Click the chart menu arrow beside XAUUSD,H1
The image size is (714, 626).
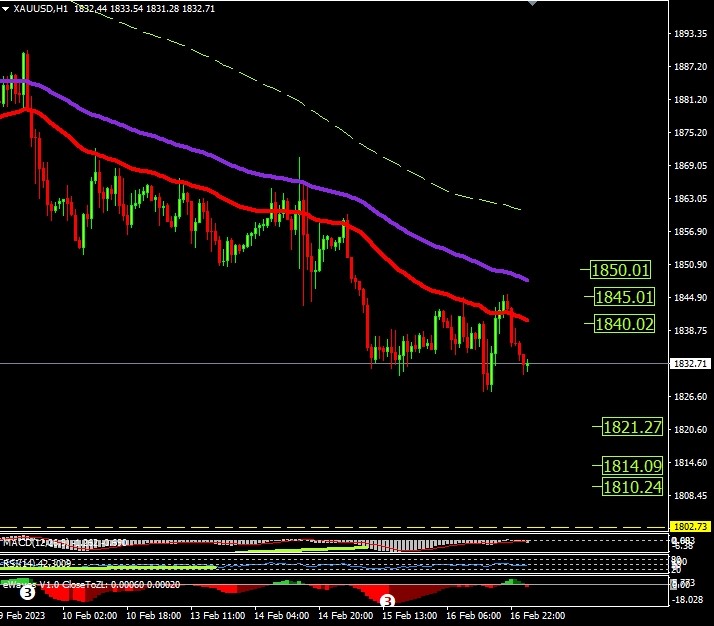coord(6,7)
